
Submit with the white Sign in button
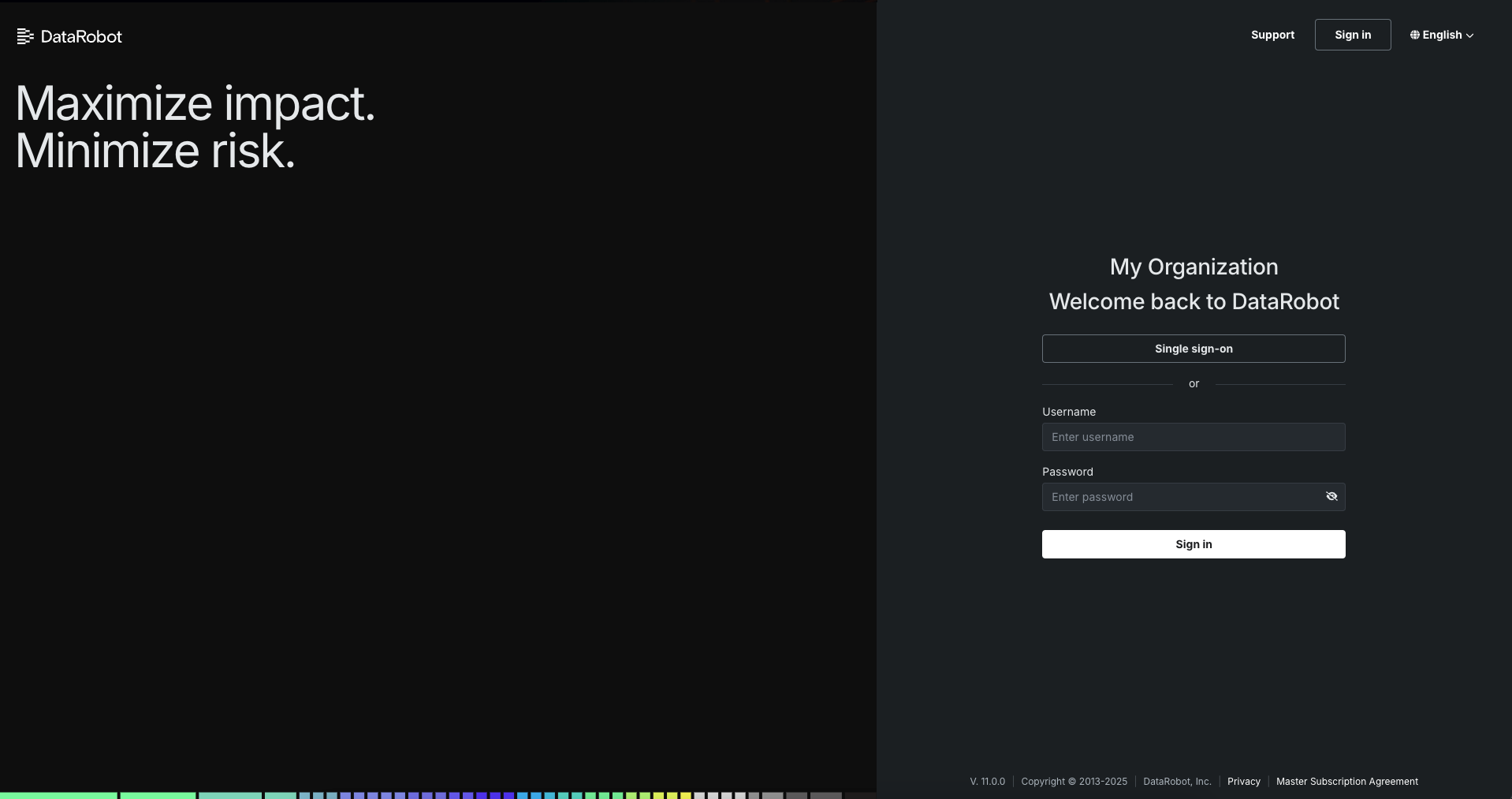coord(1194,544)
